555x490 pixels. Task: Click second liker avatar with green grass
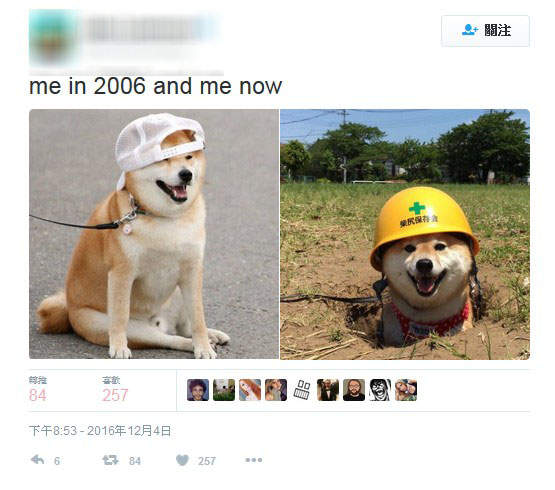tap(224, 390)
